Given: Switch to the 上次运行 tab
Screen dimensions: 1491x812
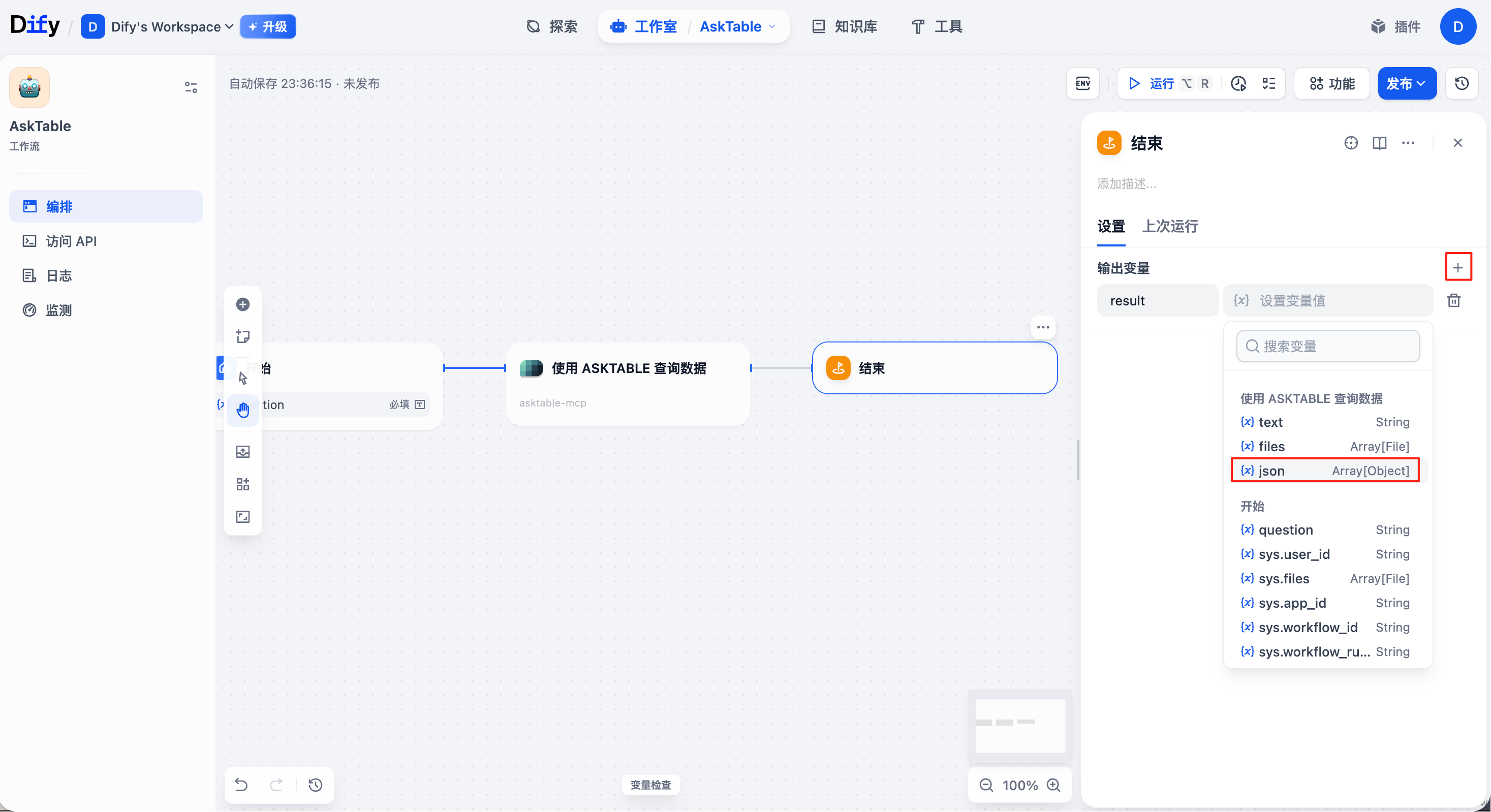Looking at the screenshot, I should click(1170, 226).
